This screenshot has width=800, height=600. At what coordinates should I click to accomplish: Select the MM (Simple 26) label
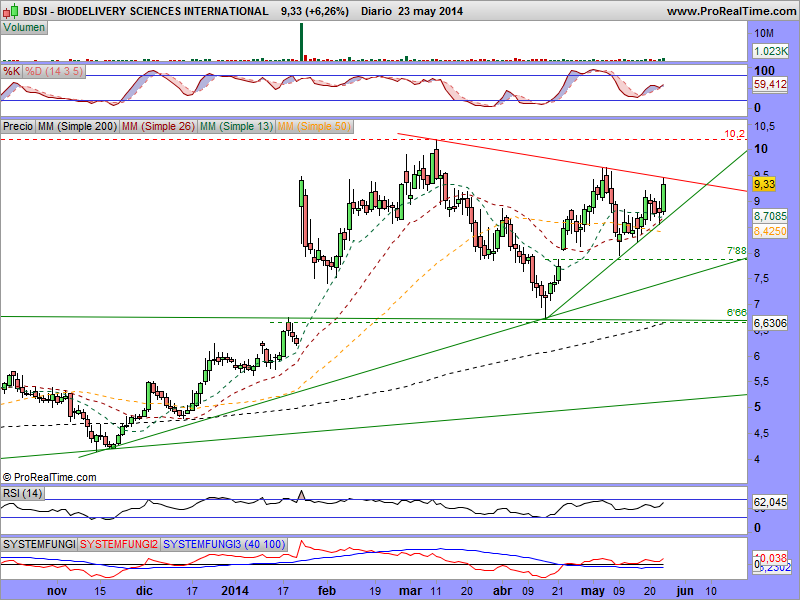pyautogui.click(x=158, y=126)
